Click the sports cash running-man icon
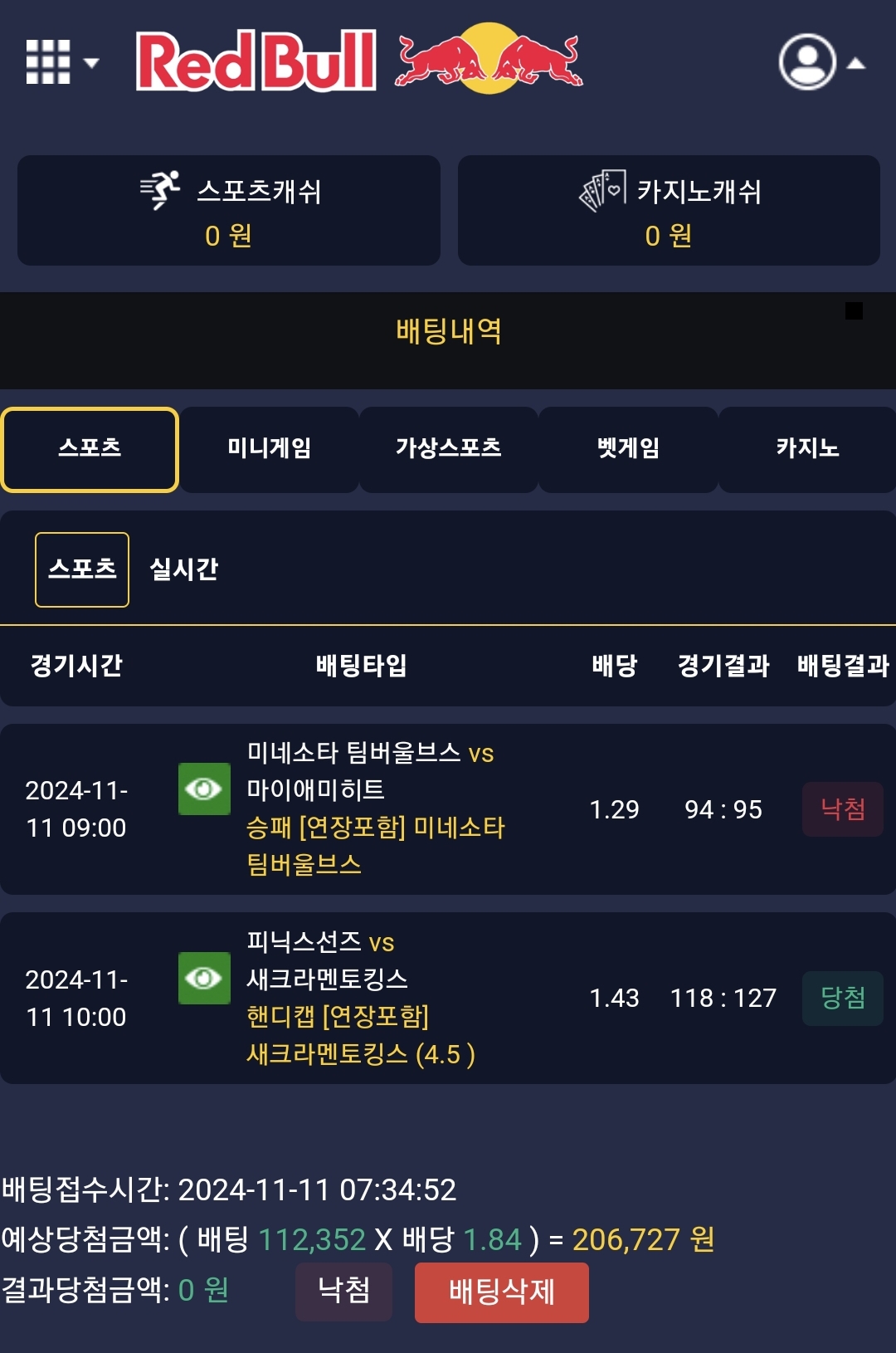This screenshot has height=1353, width=896. click(161, 190)
